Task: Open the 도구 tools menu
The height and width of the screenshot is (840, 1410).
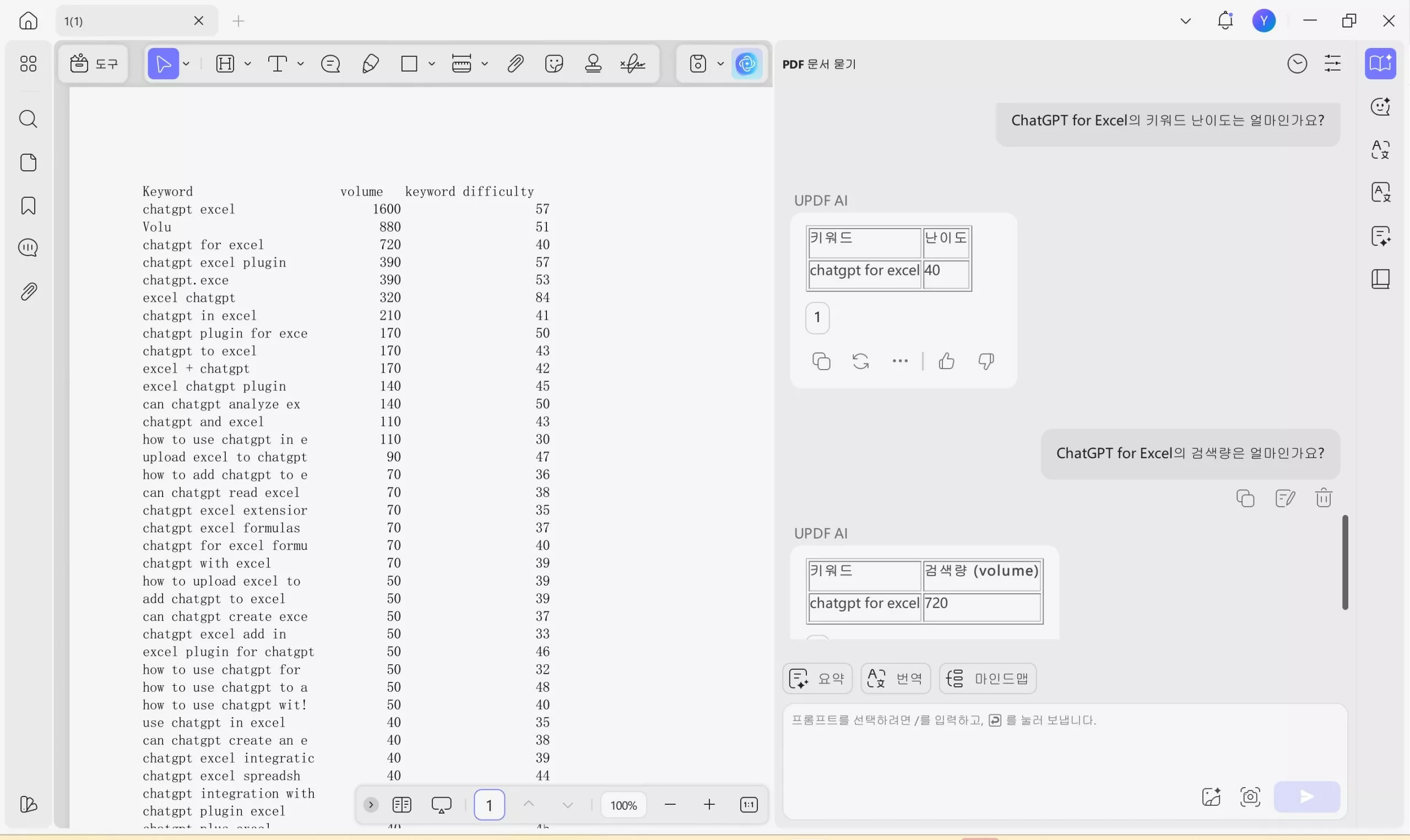Action: [94, 63]
